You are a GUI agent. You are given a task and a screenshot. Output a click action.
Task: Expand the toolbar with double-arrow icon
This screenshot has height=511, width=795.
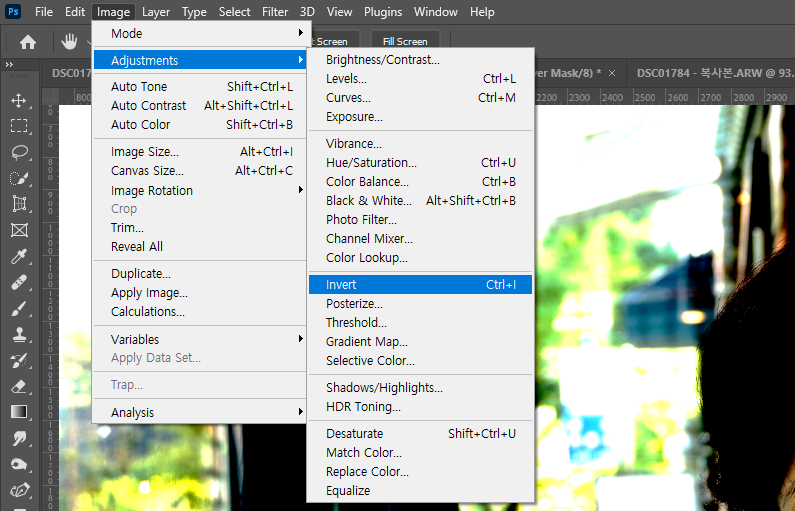pos(9,64)
